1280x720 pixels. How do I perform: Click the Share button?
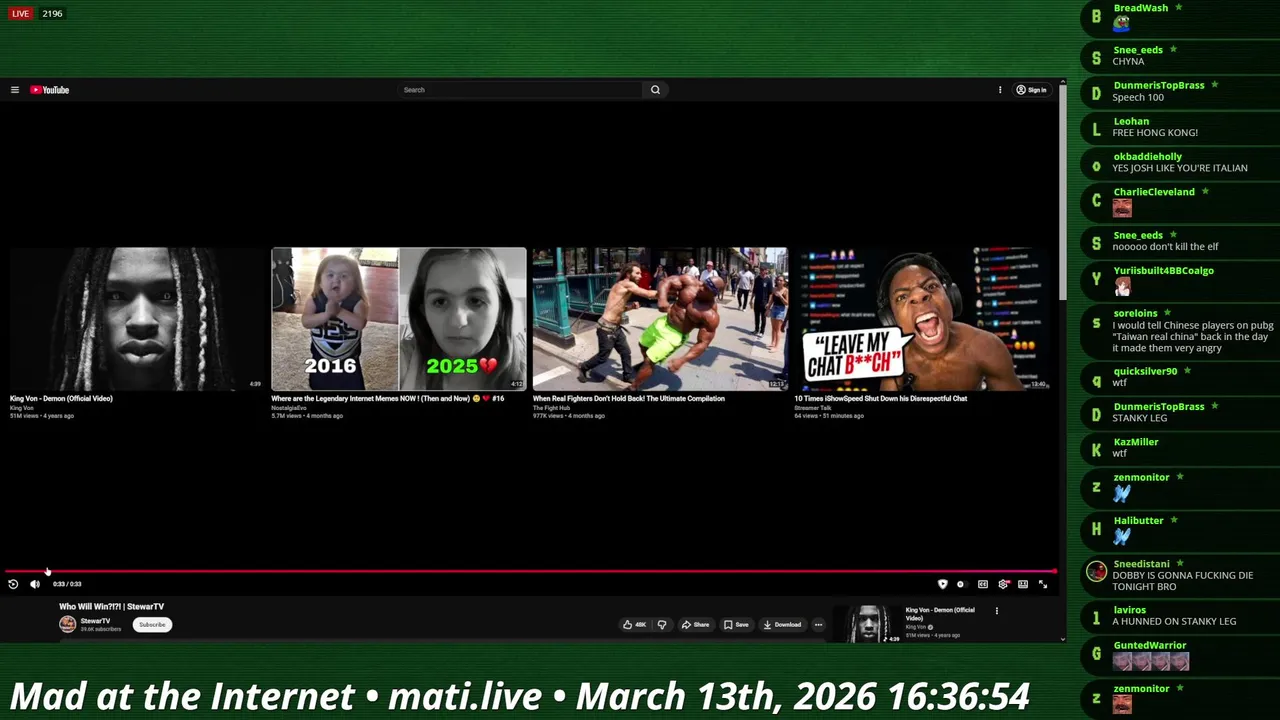pyautogui.click(x=695, y=625)
